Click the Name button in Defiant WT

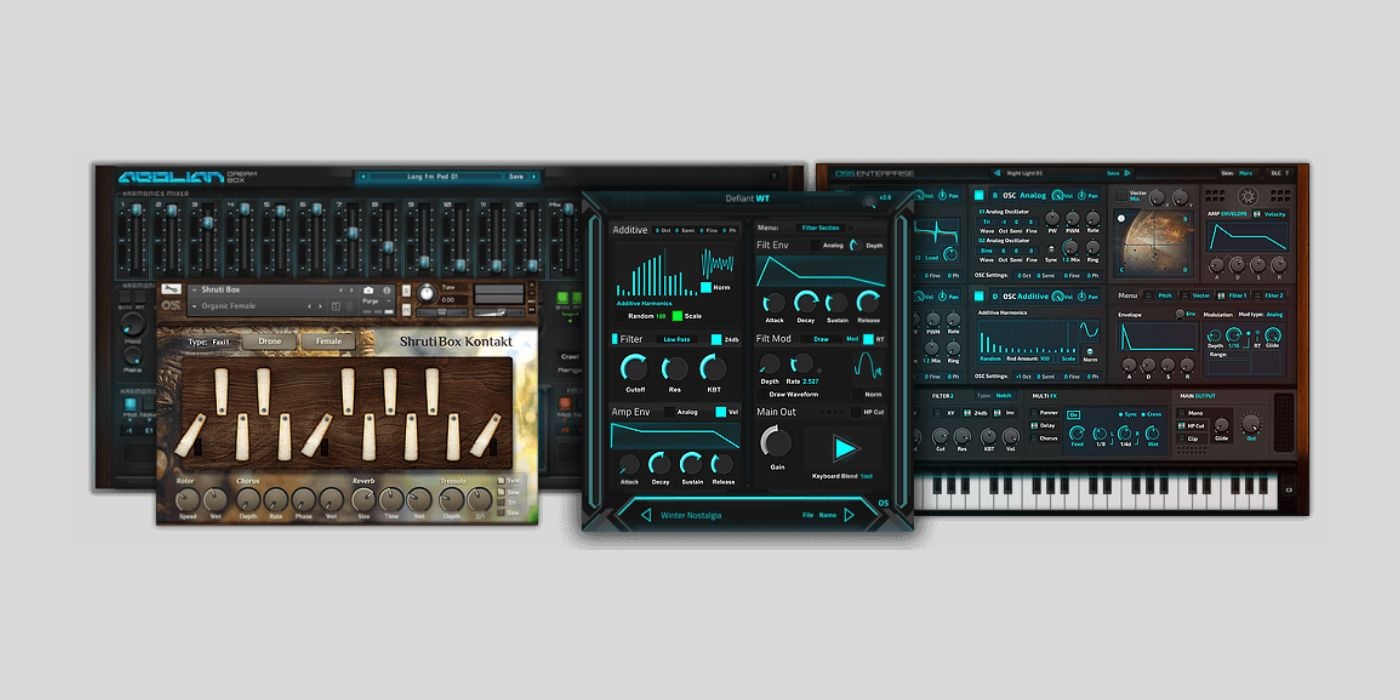pyautogui.click(x=828, y=515)
